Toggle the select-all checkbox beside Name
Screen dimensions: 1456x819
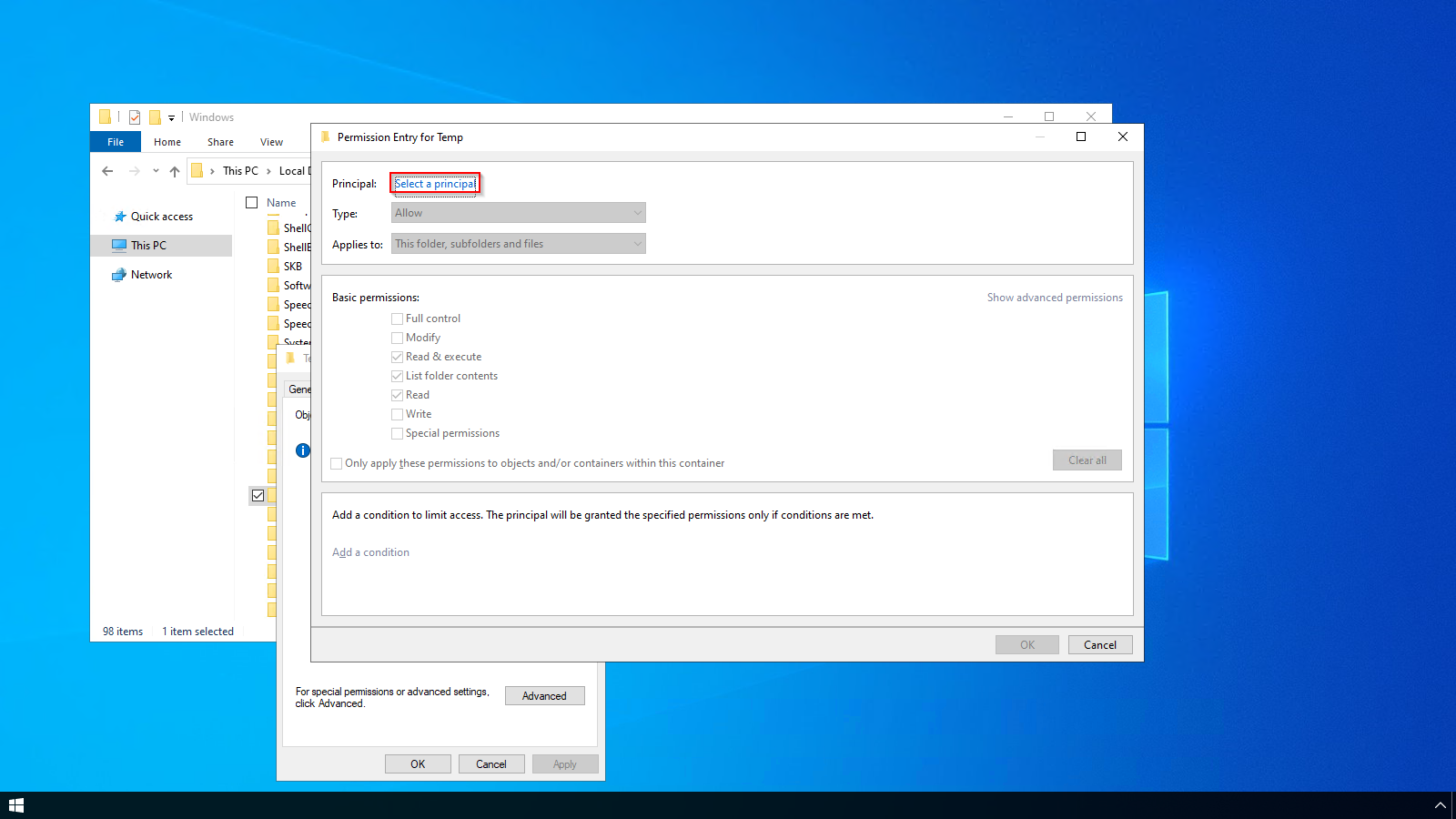pos(252,203)
